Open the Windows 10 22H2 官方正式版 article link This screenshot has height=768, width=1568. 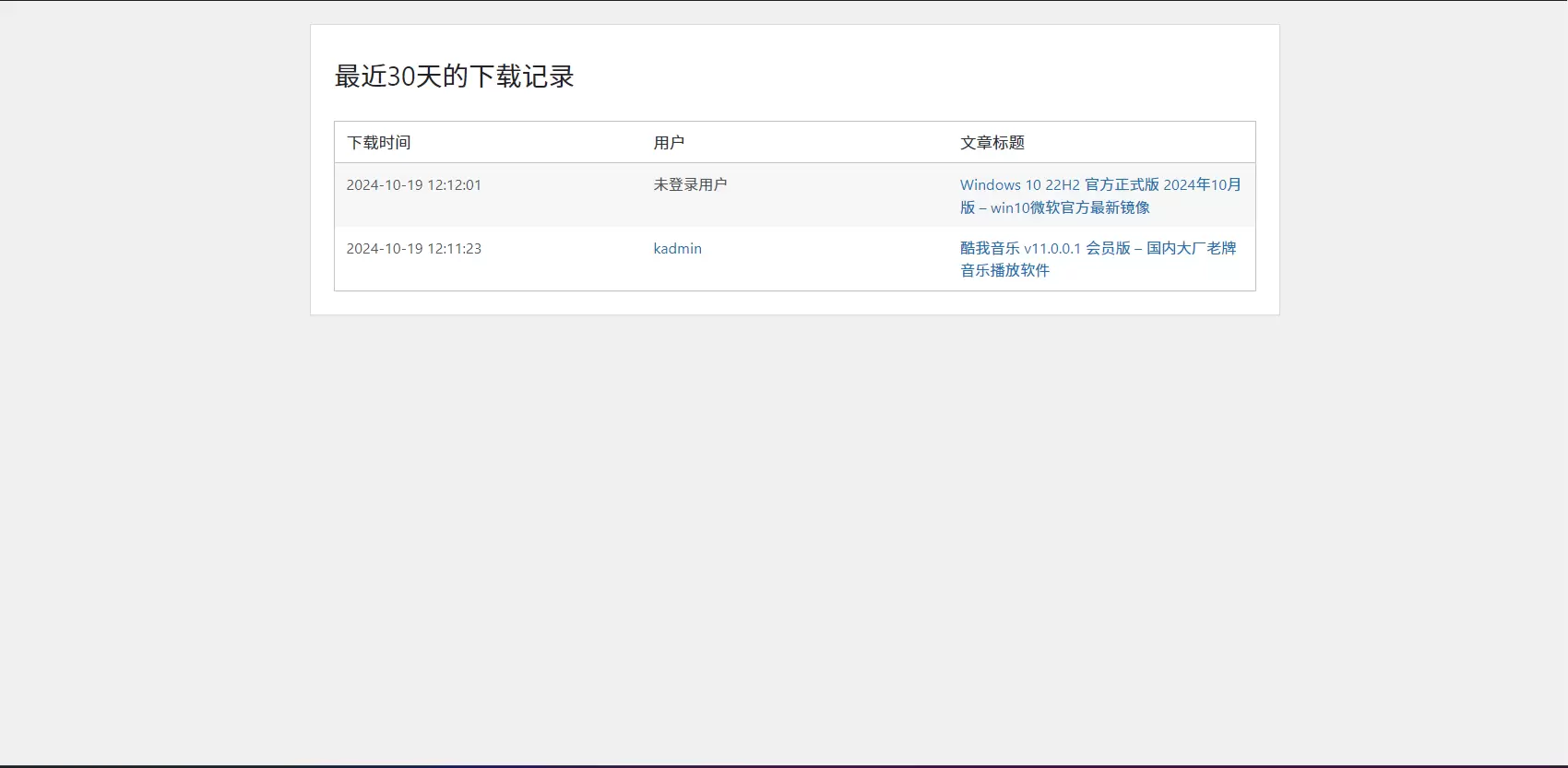1100,195
